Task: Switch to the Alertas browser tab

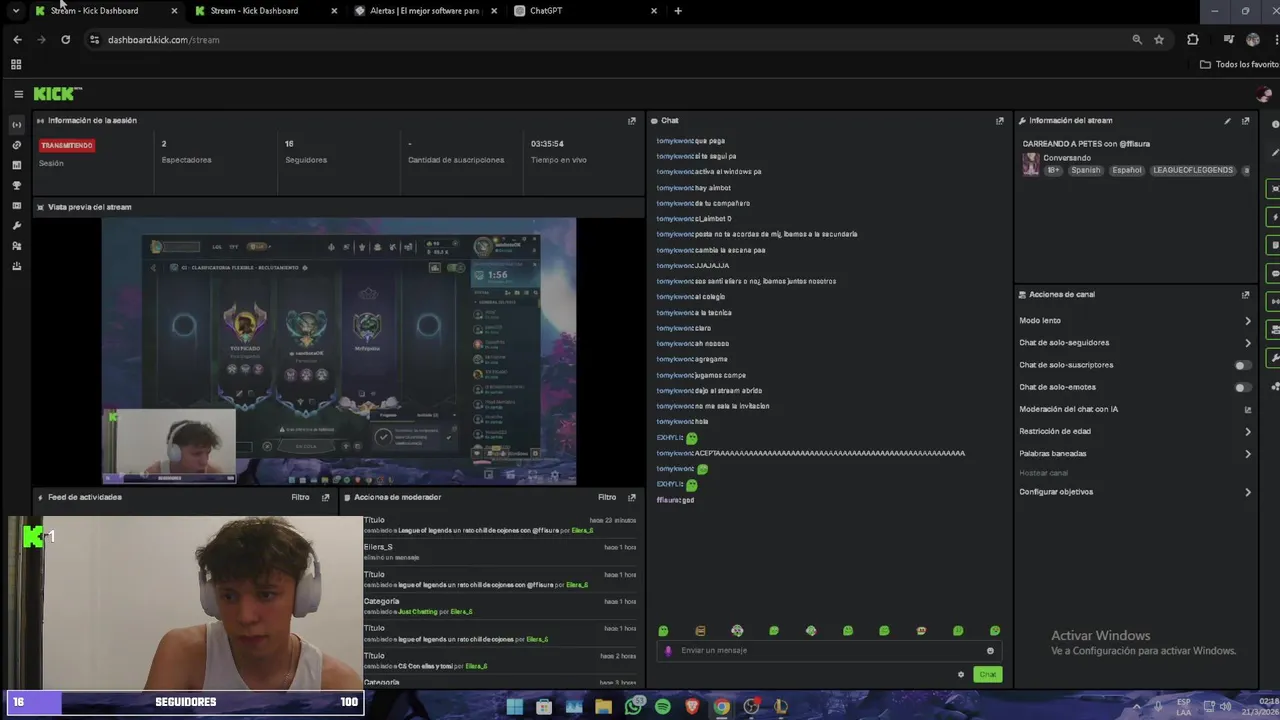Action: pyautogui.click(x=425, y=11)
